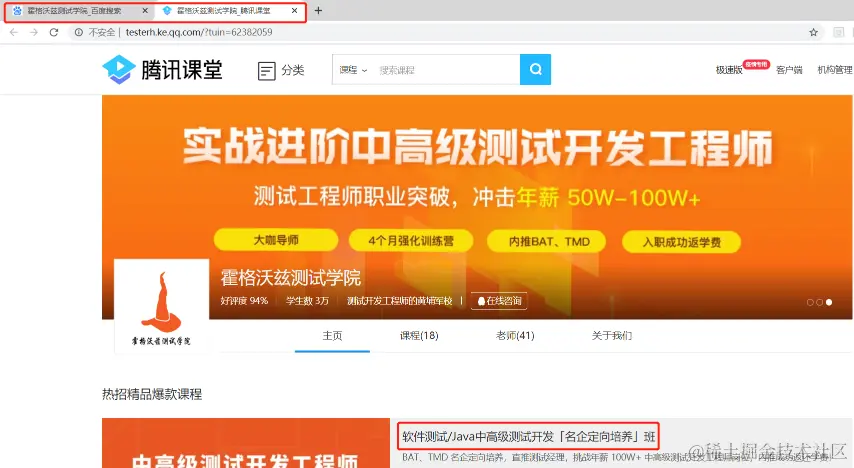
Task: Open the 软件测试/Java中高级测试开发 course title
Action: coord(528,436)
